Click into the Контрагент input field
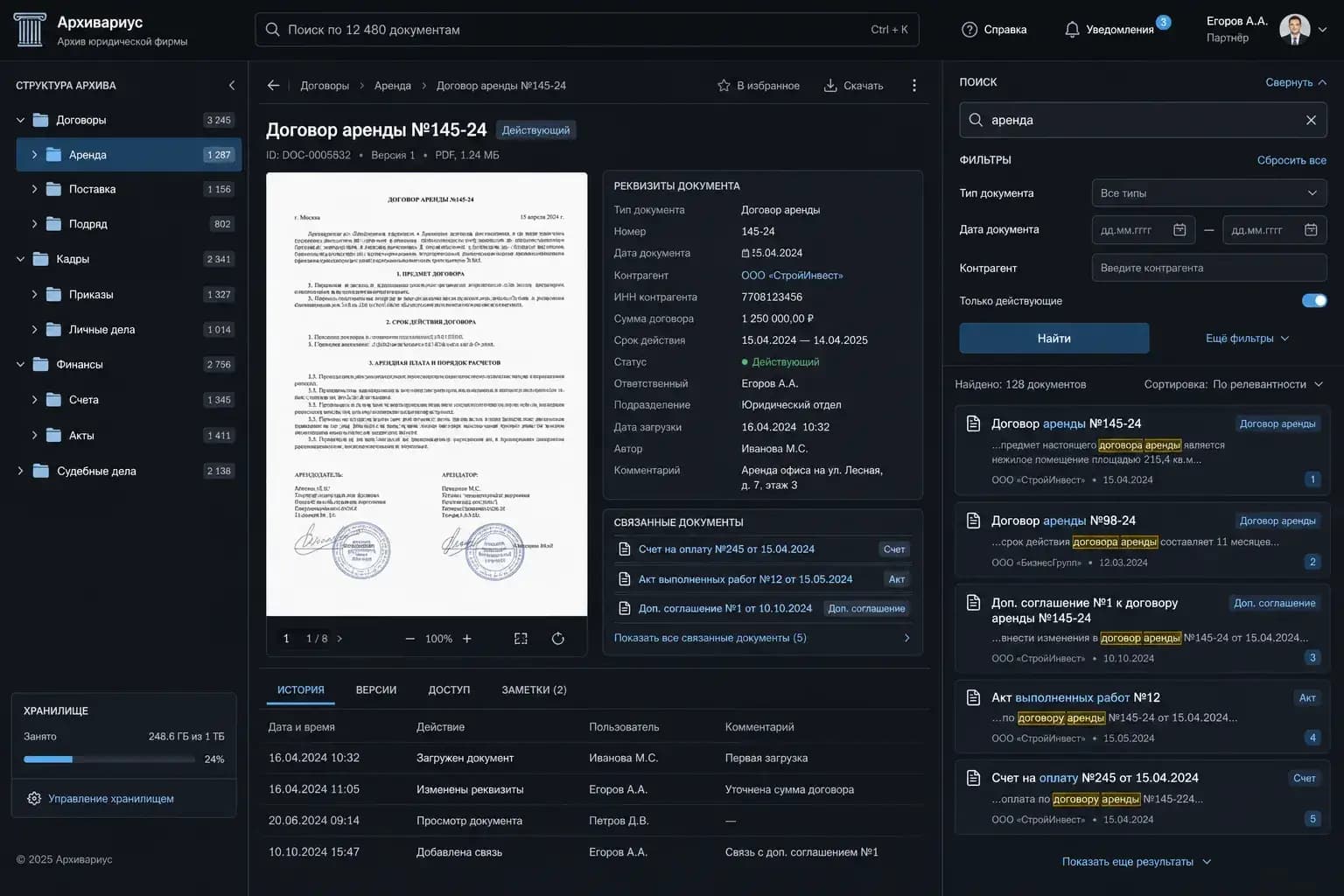1344x896 pixels. pos(1209,269)
